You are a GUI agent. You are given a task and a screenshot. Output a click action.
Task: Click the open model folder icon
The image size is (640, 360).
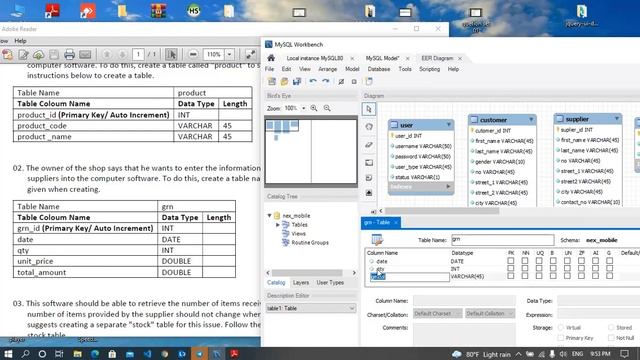click(x=284, y=81)
